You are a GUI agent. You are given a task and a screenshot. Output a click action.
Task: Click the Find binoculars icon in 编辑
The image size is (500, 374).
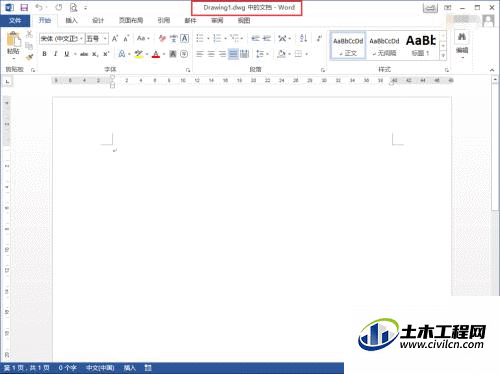(x=462, y=37)
